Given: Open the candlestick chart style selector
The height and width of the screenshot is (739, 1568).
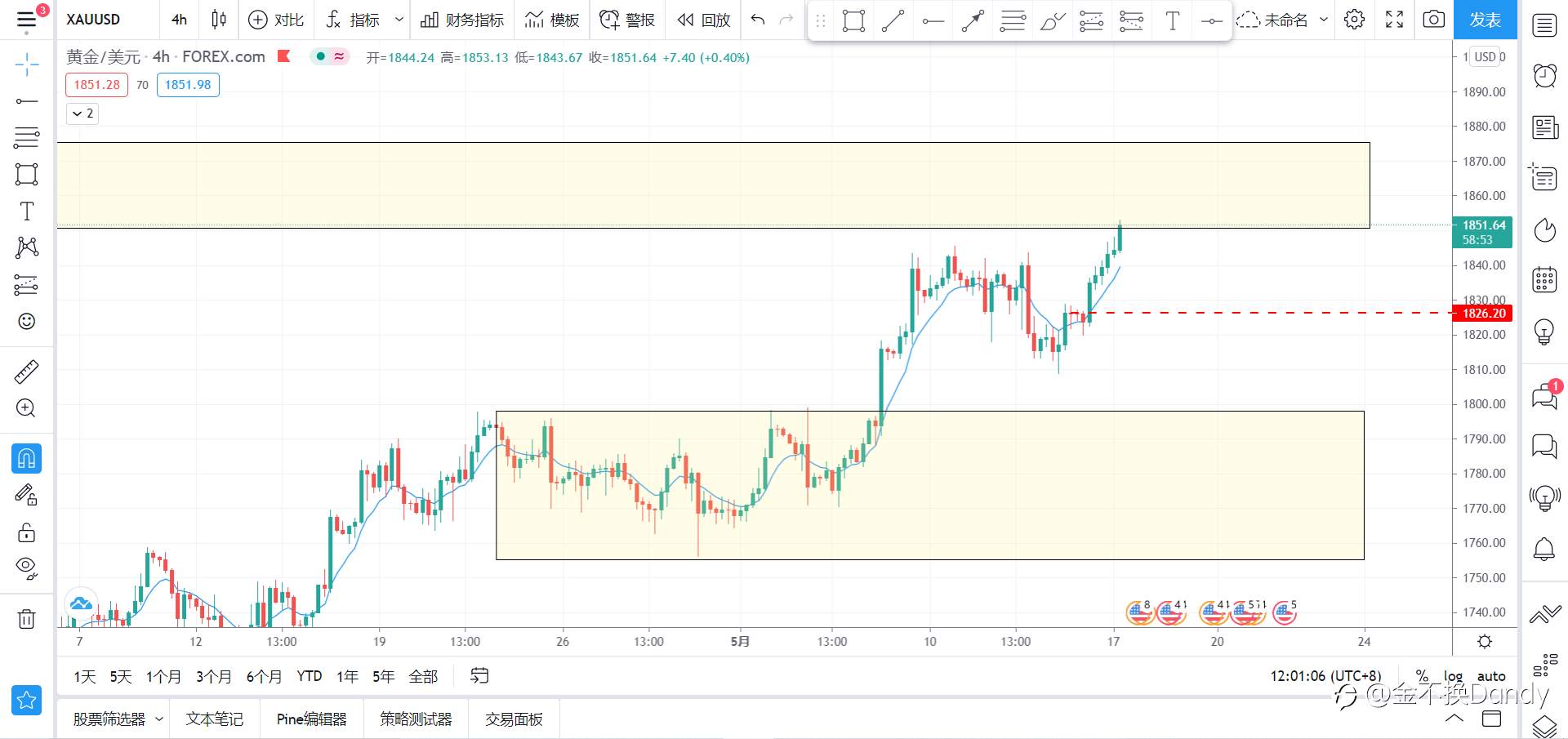Looking at the screenshot, I should point(218,20).
